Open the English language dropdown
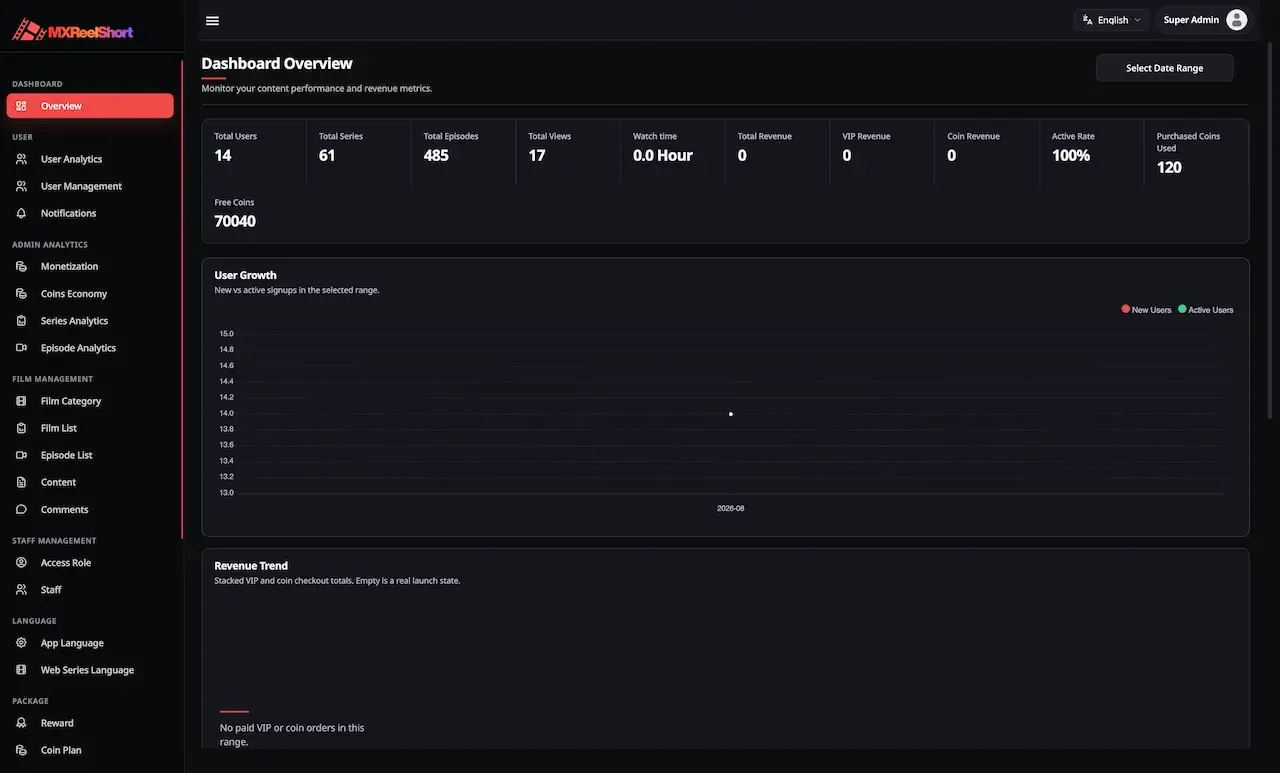The height and width of the screenshot is (773, 1280). [x=1111, y=20]
